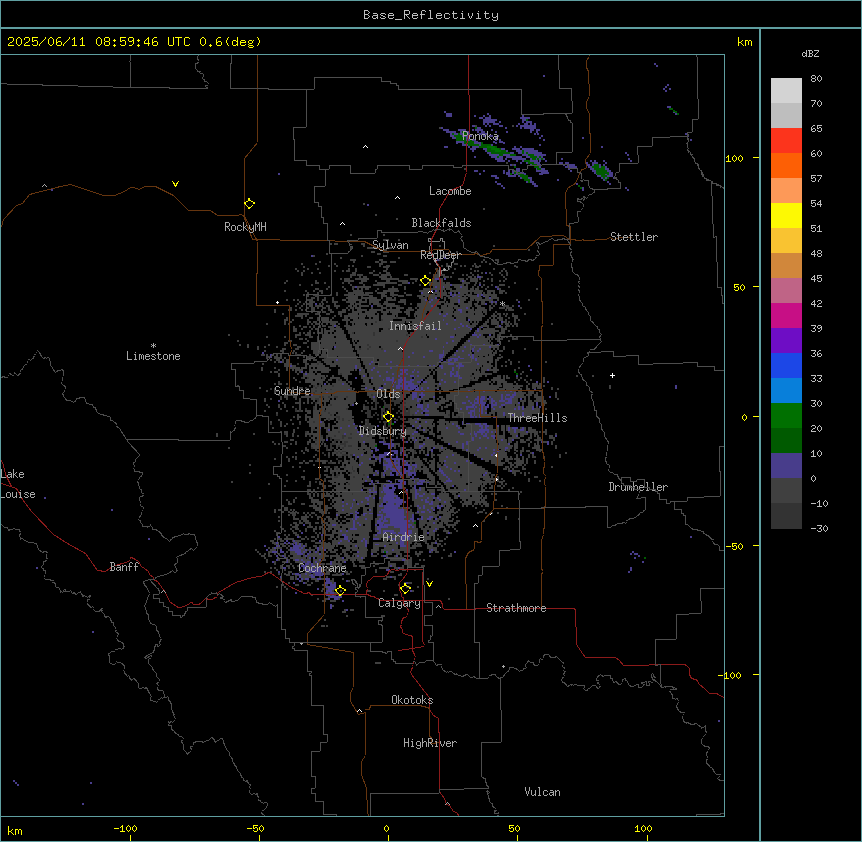Click the km unit label at top right
862x842 pixels.
point(744,42)
